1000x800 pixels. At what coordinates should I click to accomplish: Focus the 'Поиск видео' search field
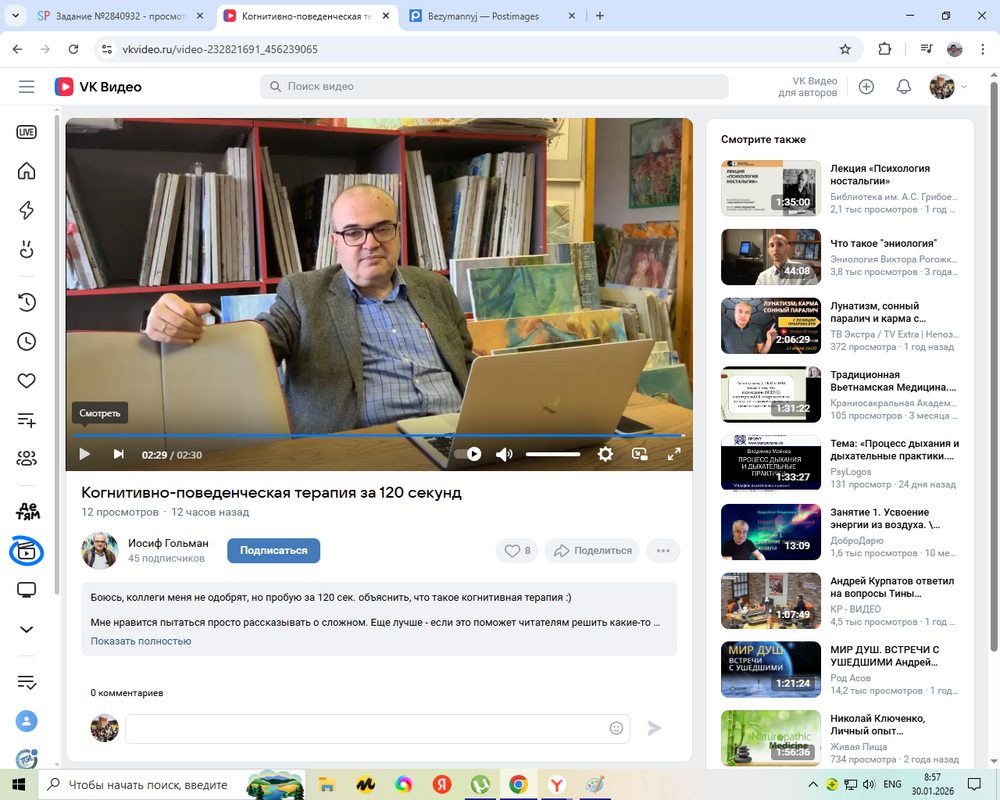click(x=494, y=87)
